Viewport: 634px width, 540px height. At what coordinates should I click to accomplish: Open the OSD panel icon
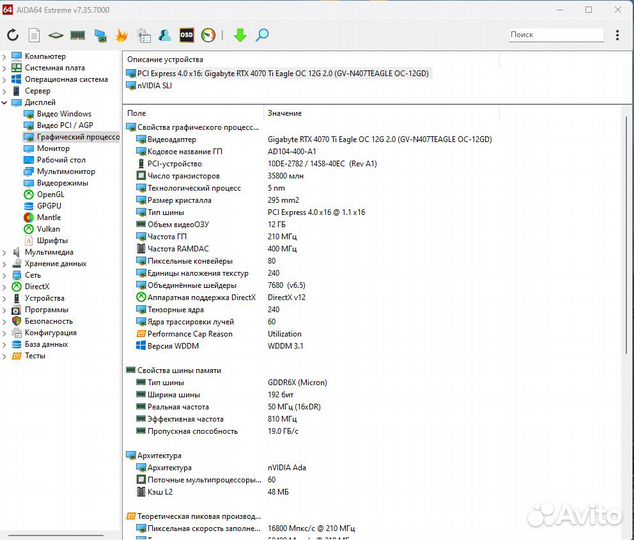187,35
